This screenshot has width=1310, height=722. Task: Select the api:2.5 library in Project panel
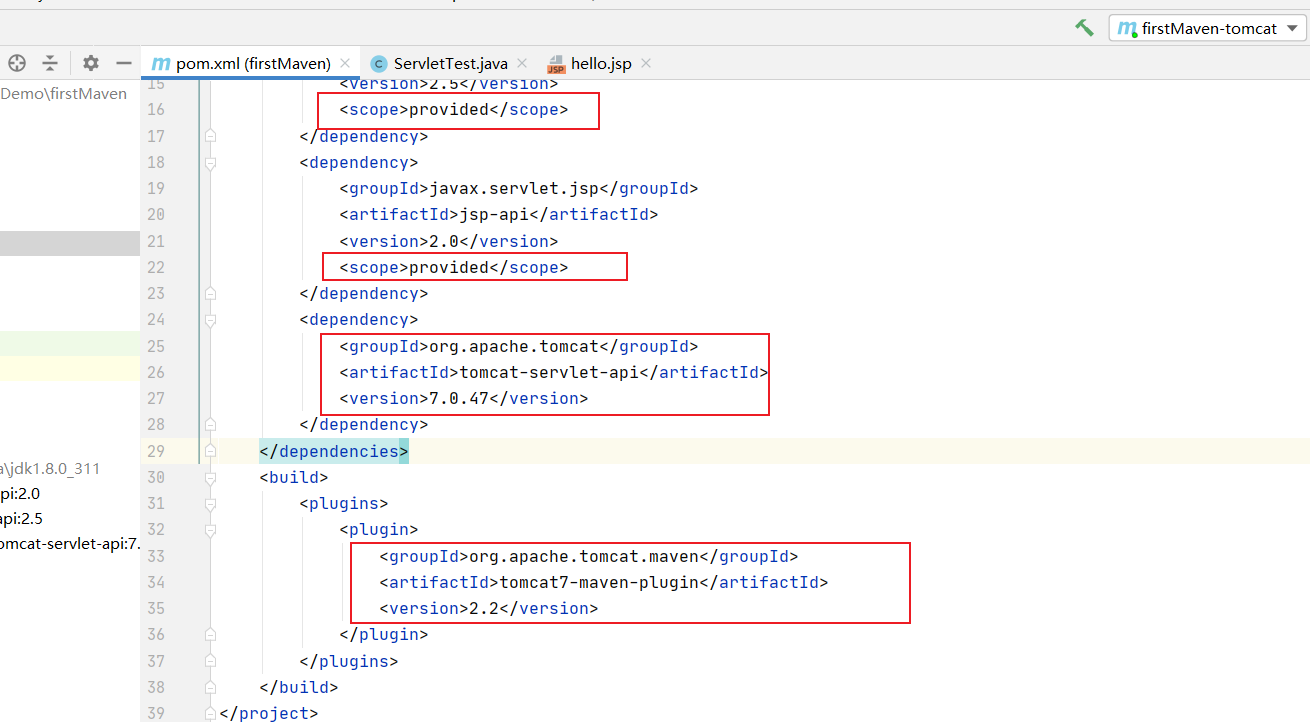[21, 518]
